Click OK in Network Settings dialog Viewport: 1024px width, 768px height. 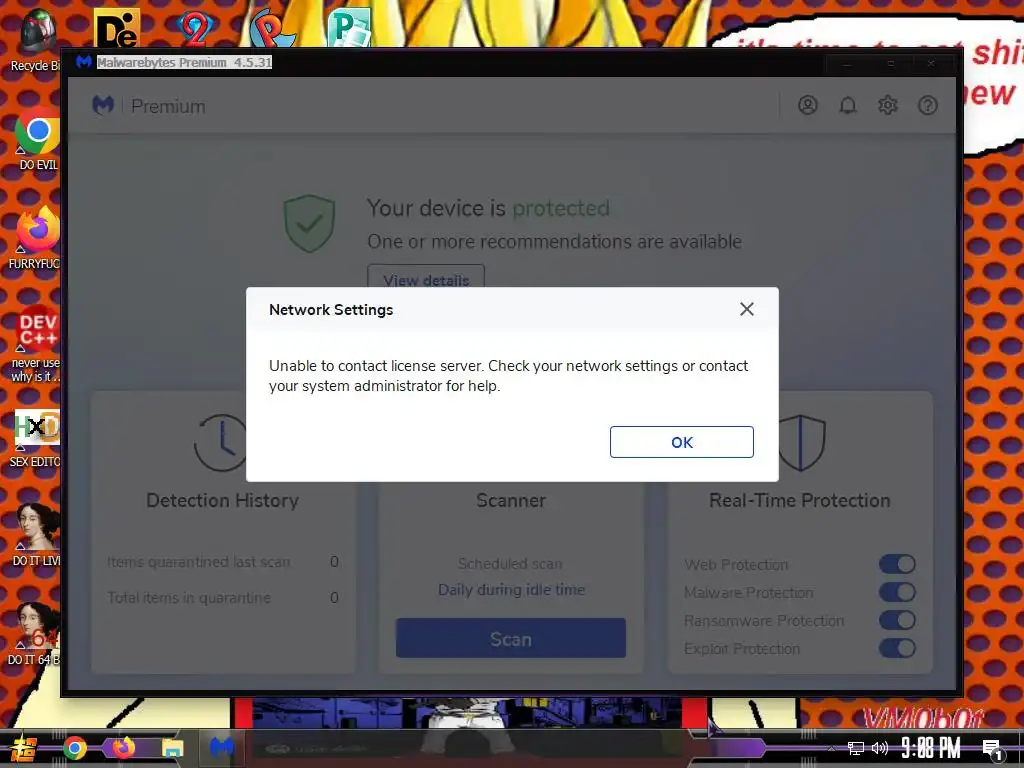click(681, 442)
